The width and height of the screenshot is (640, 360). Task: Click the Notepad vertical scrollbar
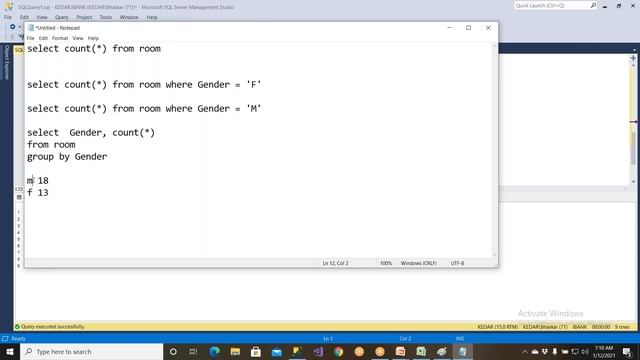tap(494, 150)
